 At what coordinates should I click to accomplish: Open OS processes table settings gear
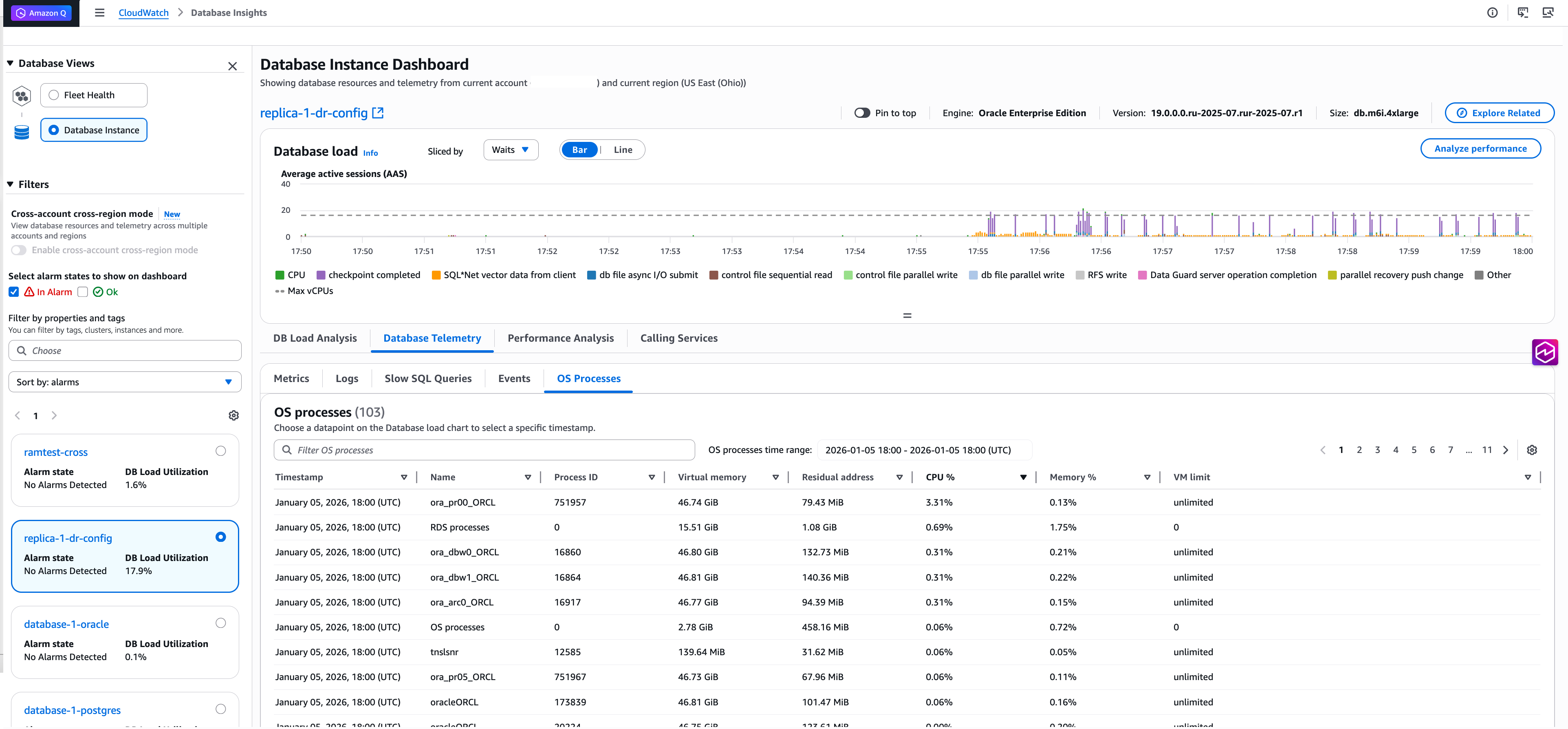point(1532,450)
